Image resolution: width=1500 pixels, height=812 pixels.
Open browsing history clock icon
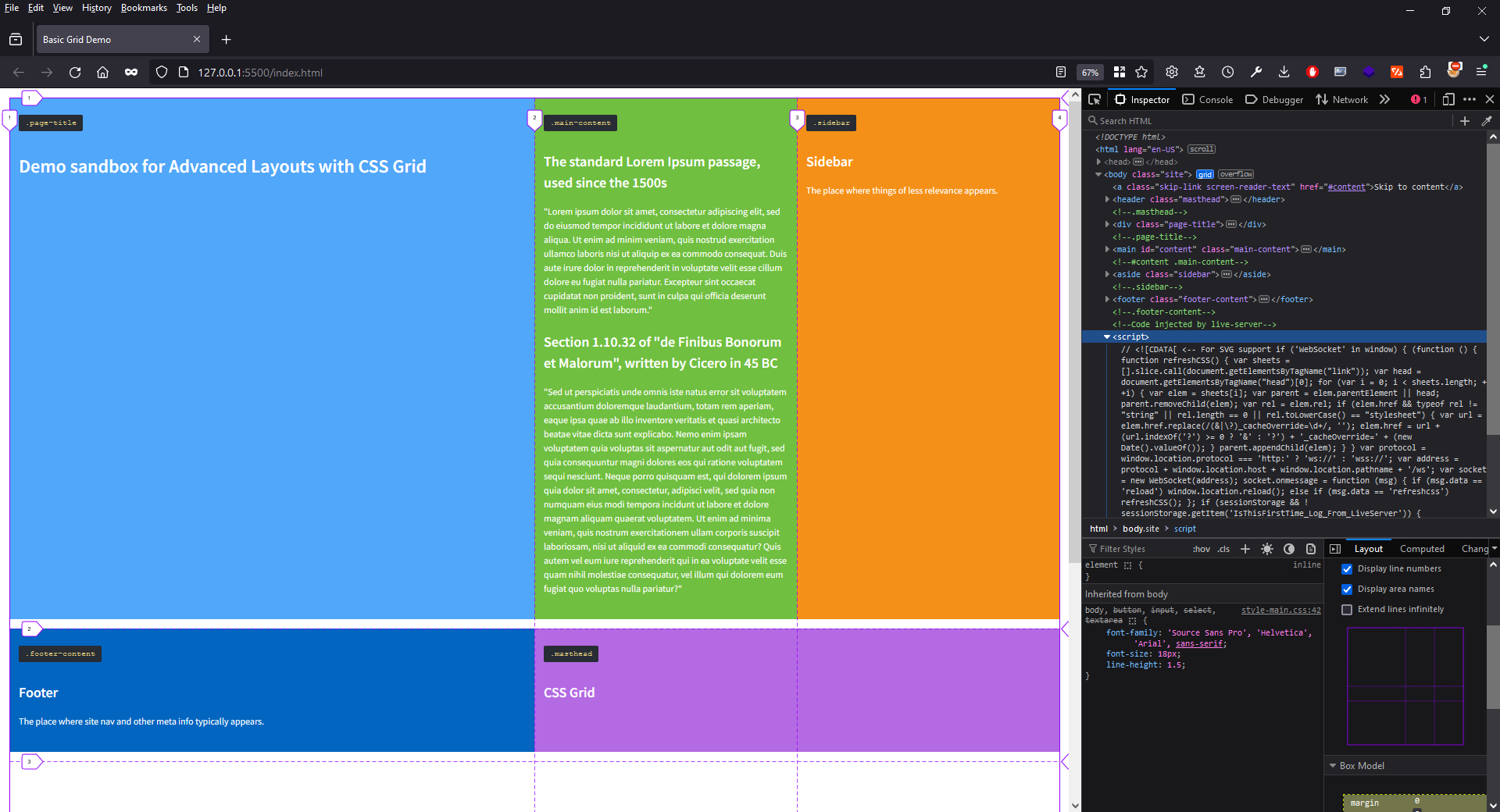(x=1228, y=72)
